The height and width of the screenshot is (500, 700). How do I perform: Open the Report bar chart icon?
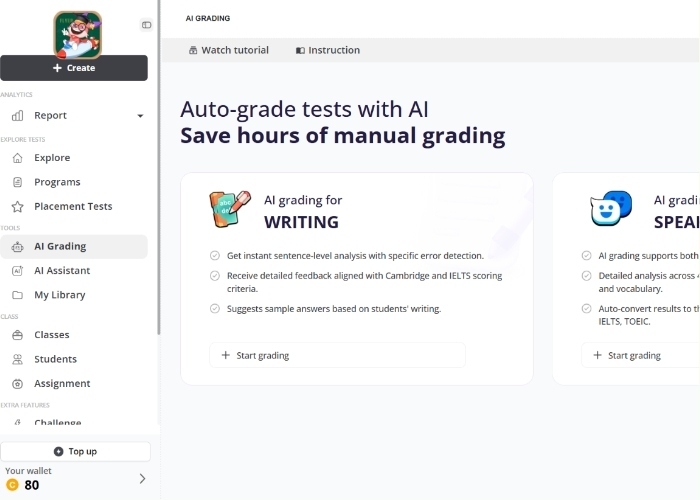pos(17,116)
